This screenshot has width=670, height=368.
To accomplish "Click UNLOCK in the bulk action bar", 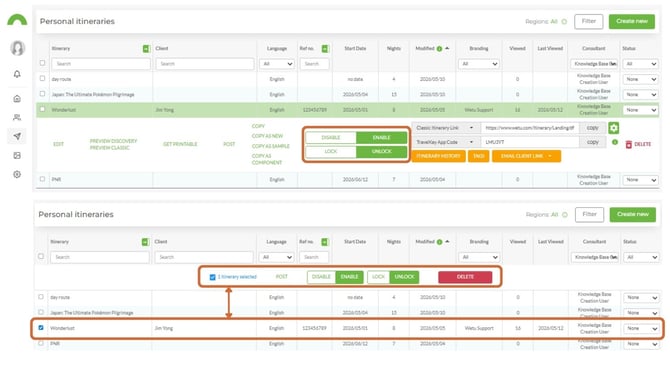I will (x=404, y=277).
